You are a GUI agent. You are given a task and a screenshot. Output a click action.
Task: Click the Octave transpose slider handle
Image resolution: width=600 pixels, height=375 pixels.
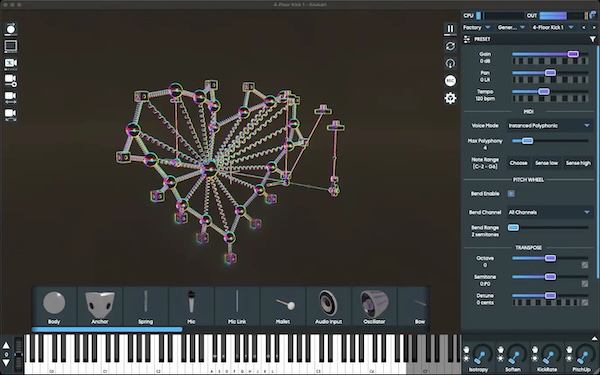(x=550, y=258)
